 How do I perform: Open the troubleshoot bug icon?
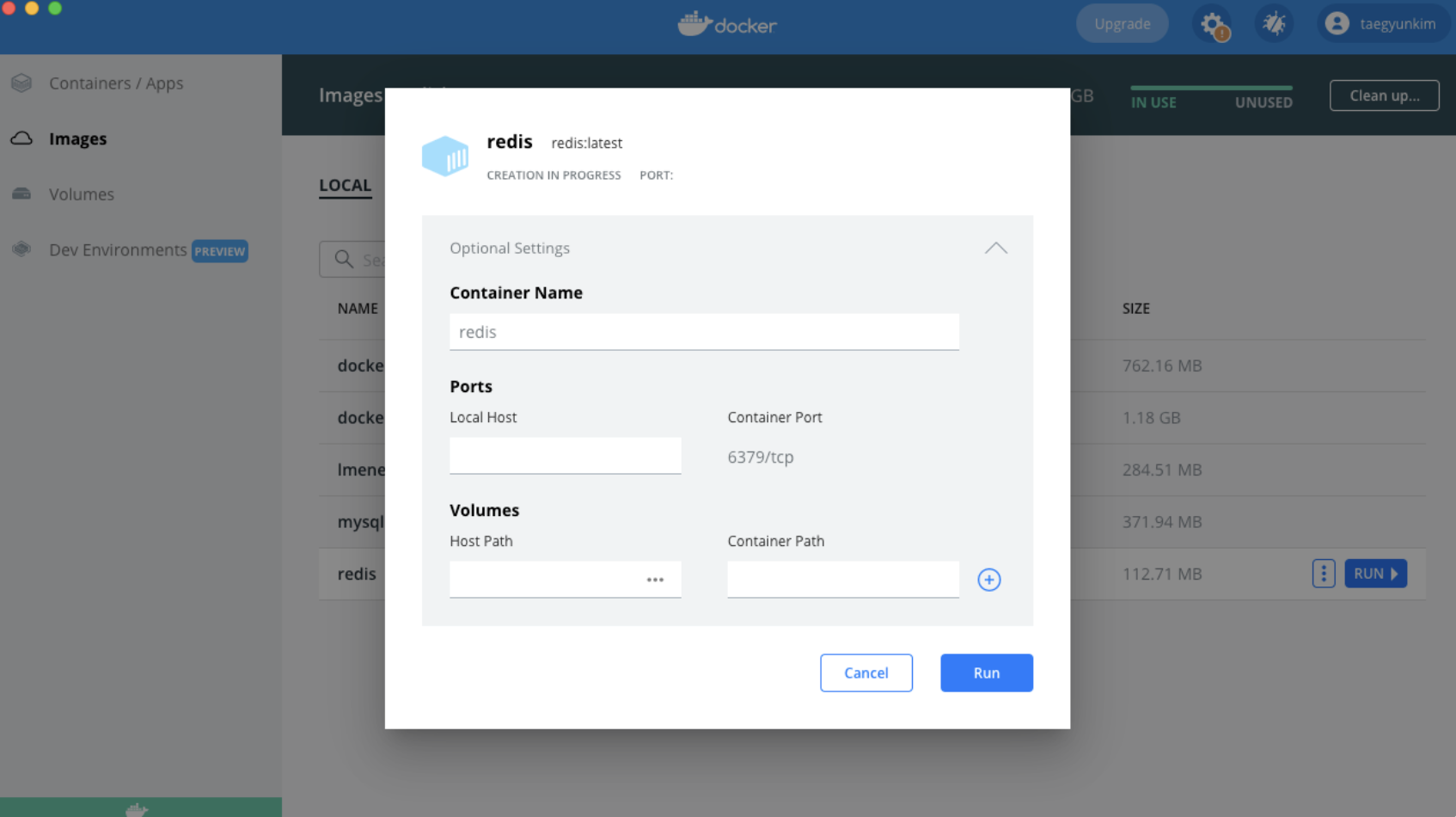tap(1274, 24)
